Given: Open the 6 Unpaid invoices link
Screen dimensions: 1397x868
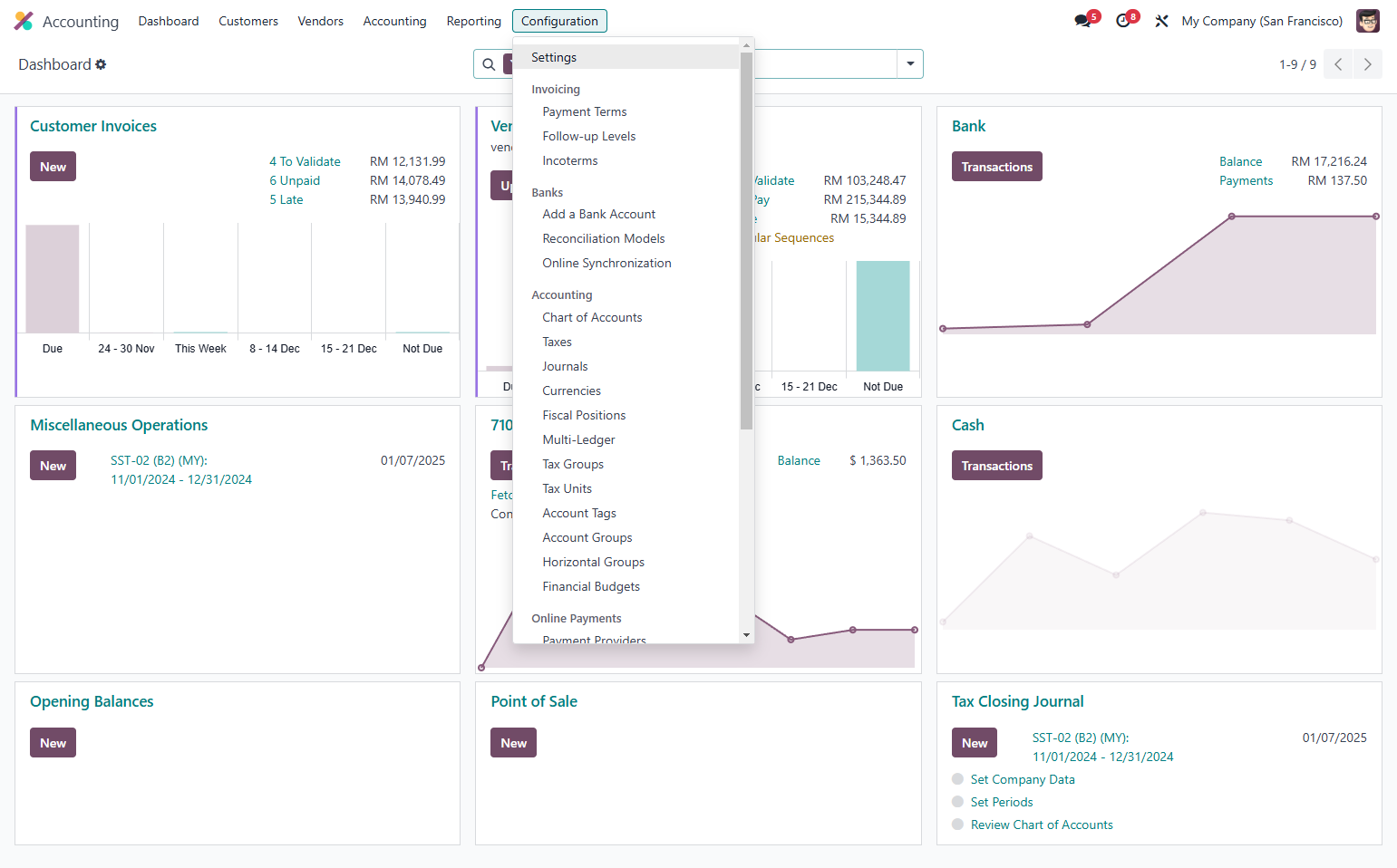Looking at the screenshot, I should click(x=295, y=180).
